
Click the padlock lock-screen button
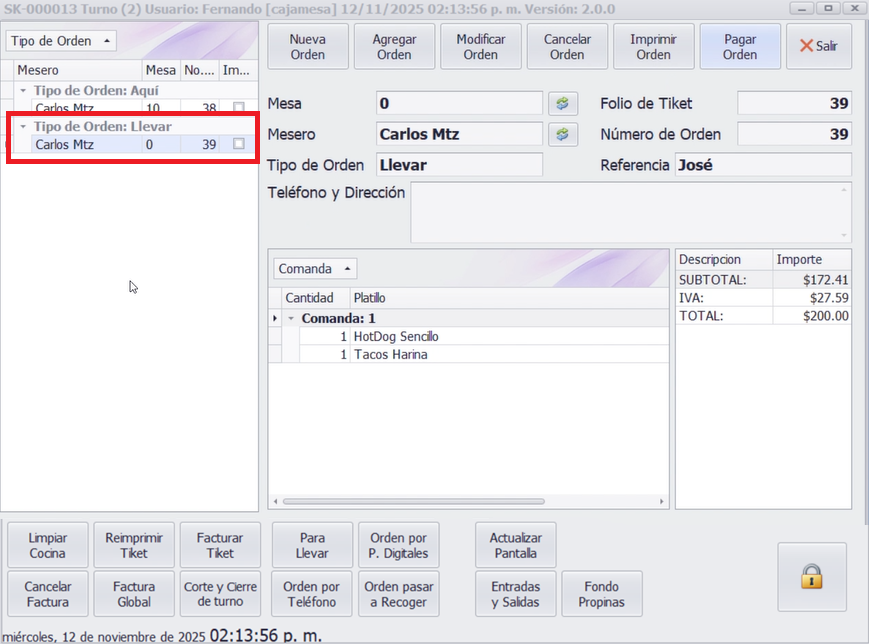(x=811, y=576)
